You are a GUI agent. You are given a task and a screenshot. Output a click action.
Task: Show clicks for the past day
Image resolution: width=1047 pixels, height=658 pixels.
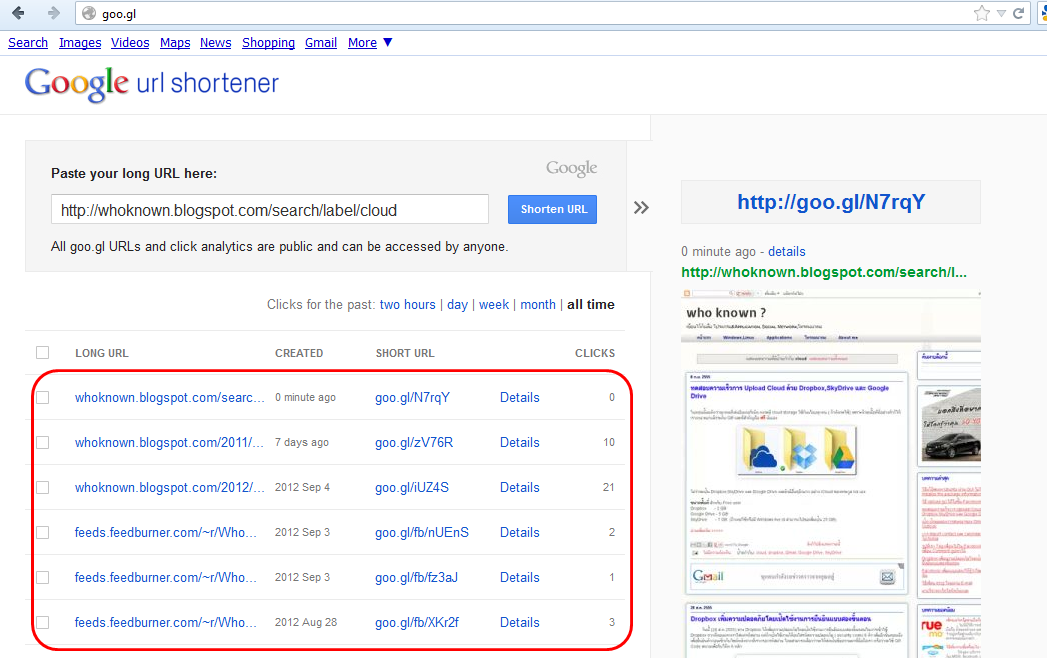[x=457, y=305]
